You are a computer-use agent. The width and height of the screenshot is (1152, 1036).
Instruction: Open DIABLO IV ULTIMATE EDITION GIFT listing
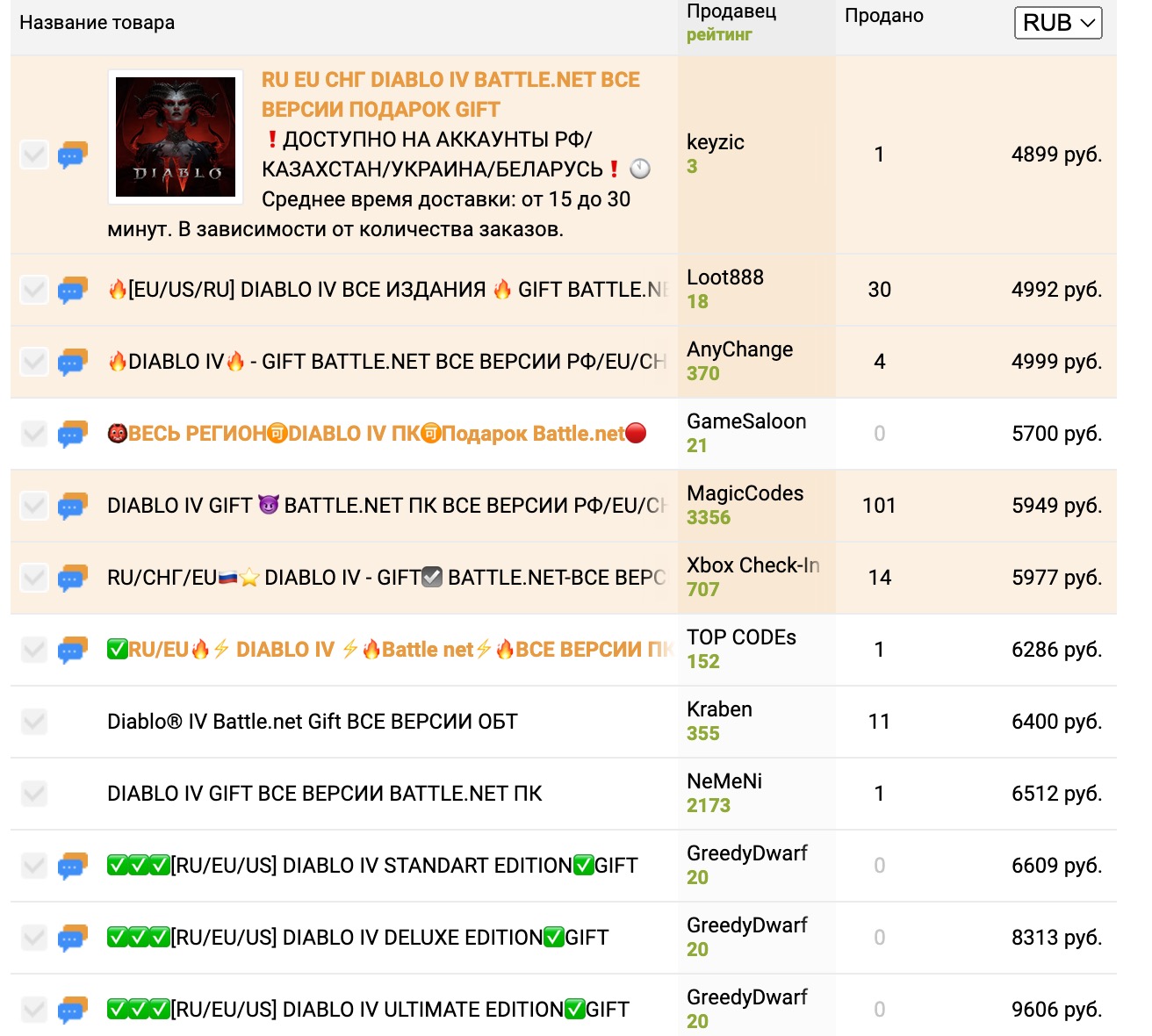point(368,1010)
